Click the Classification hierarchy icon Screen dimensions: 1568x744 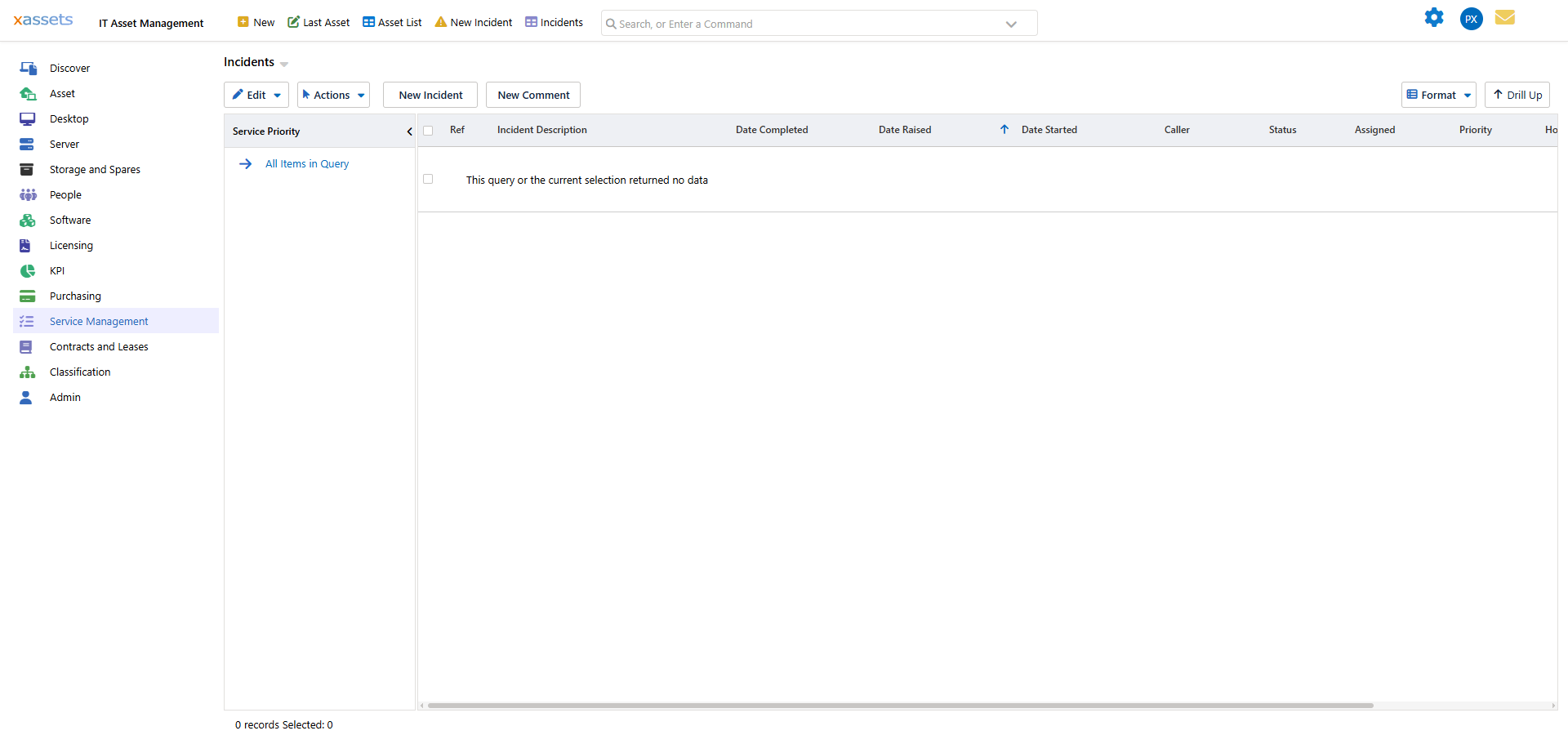click(28, 372)
